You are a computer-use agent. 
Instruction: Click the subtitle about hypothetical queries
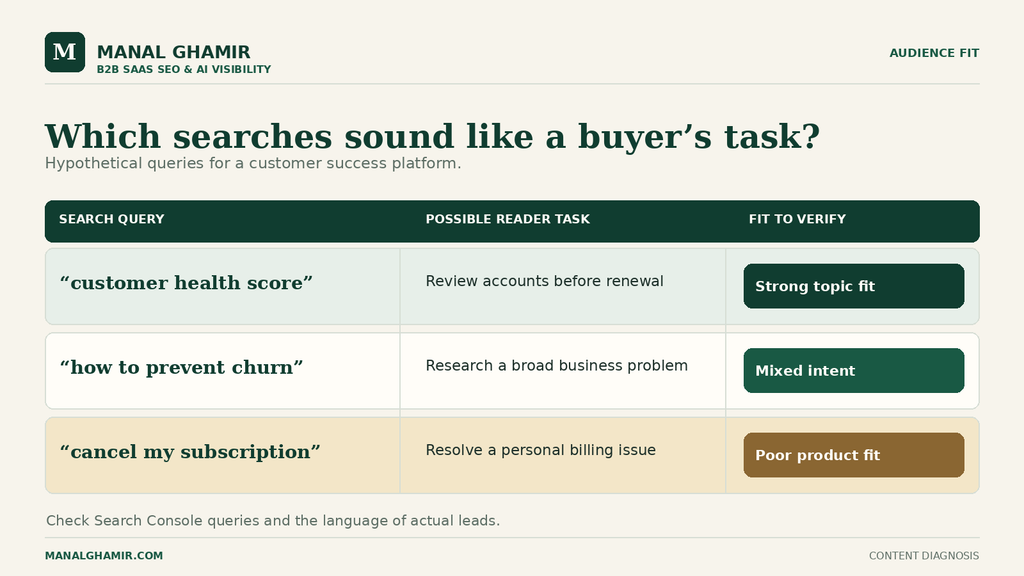pyautogui.click(x=253, y=163)
